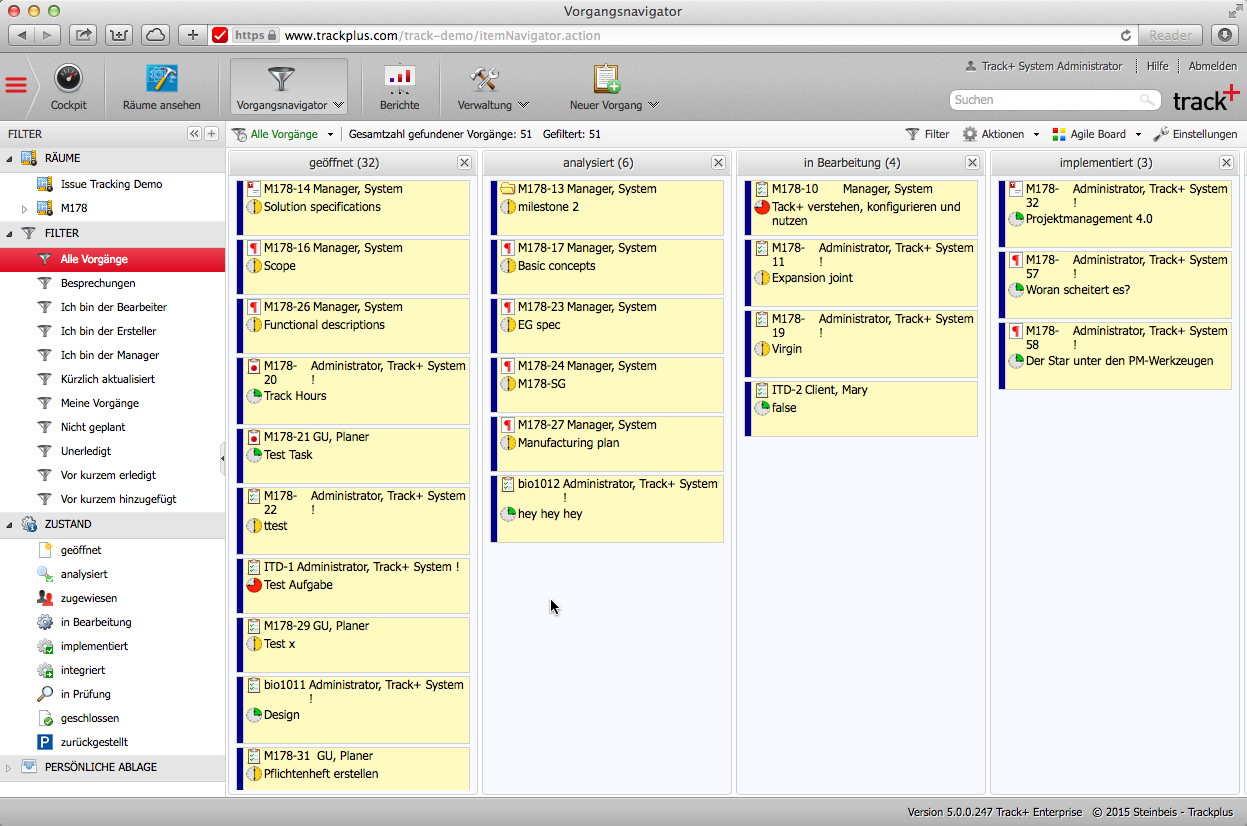Close the 'analysiert (6)' column

718,162
